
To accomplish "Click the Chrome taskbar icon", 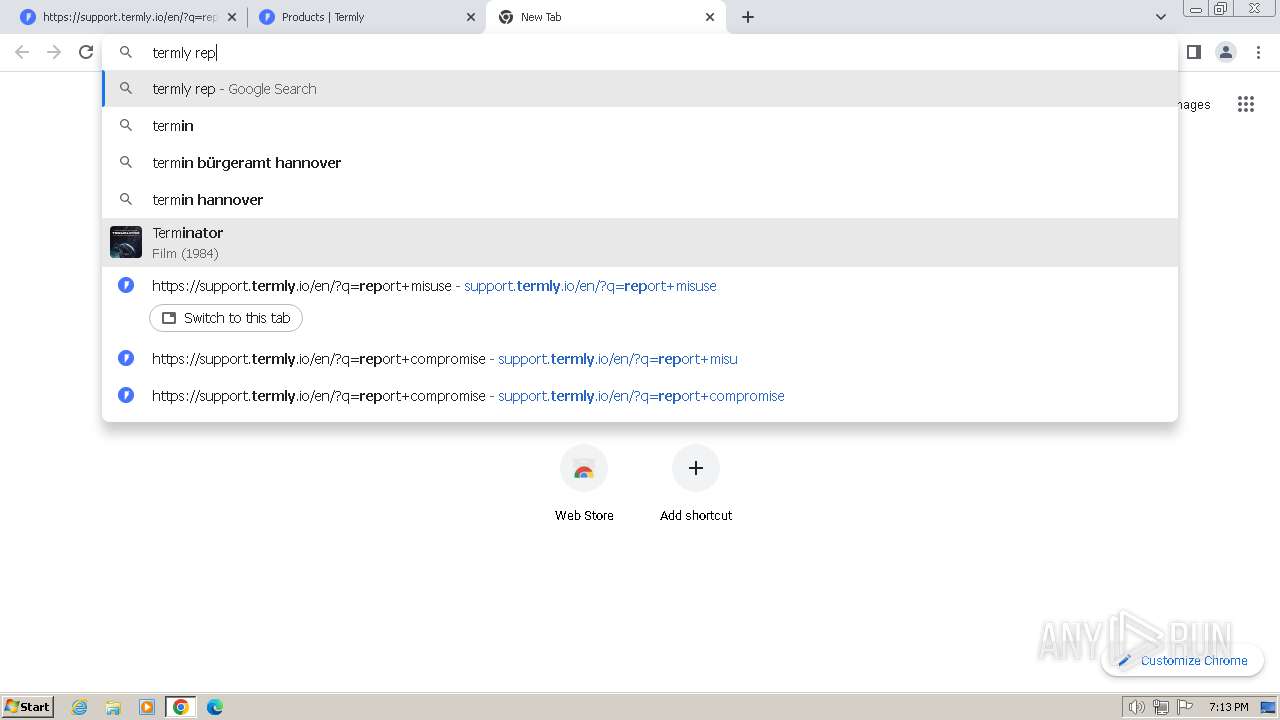I will click(181, 707).
